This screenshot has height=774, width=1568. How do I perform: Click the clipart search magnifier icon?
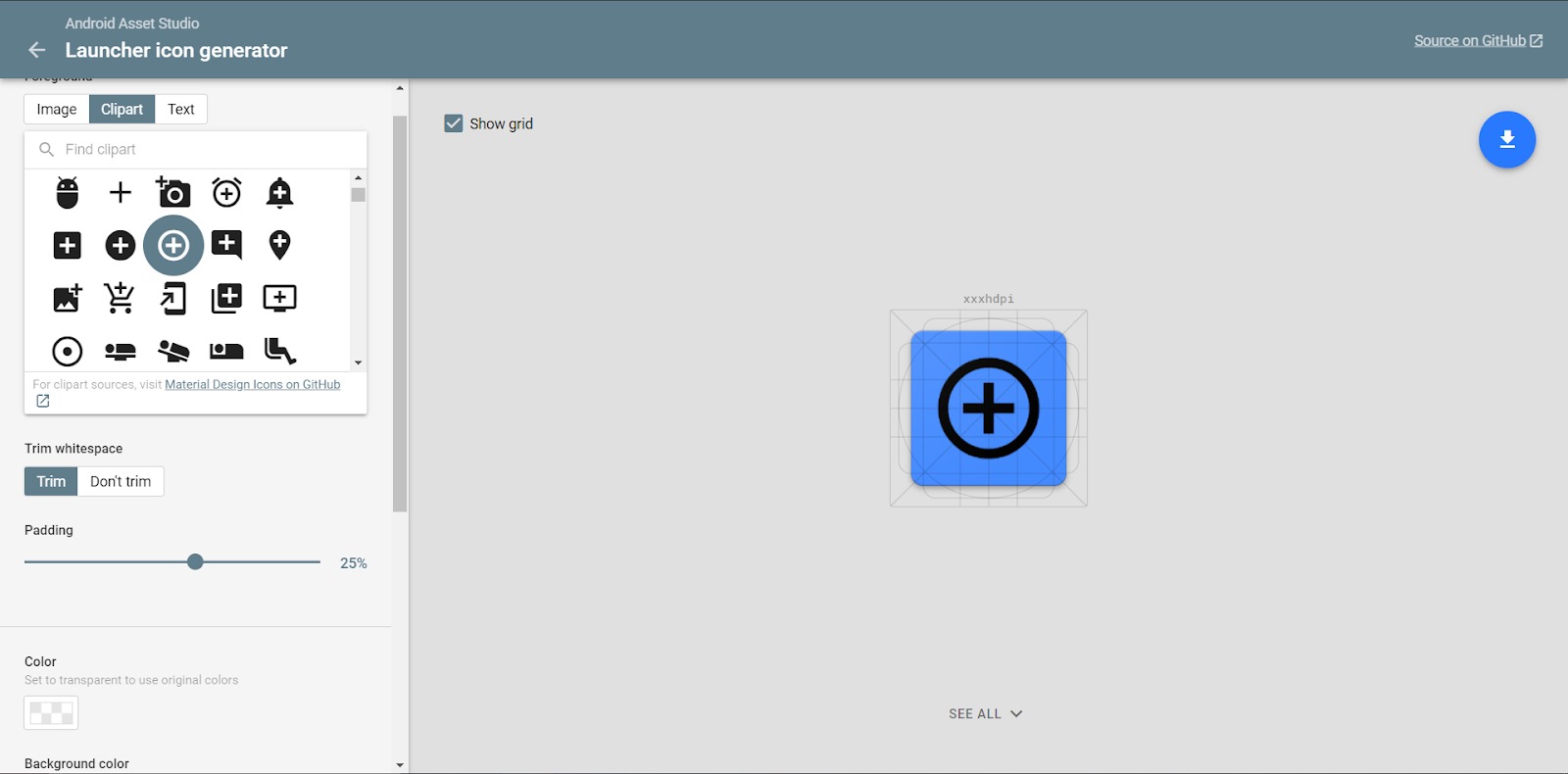coord(46,149)
